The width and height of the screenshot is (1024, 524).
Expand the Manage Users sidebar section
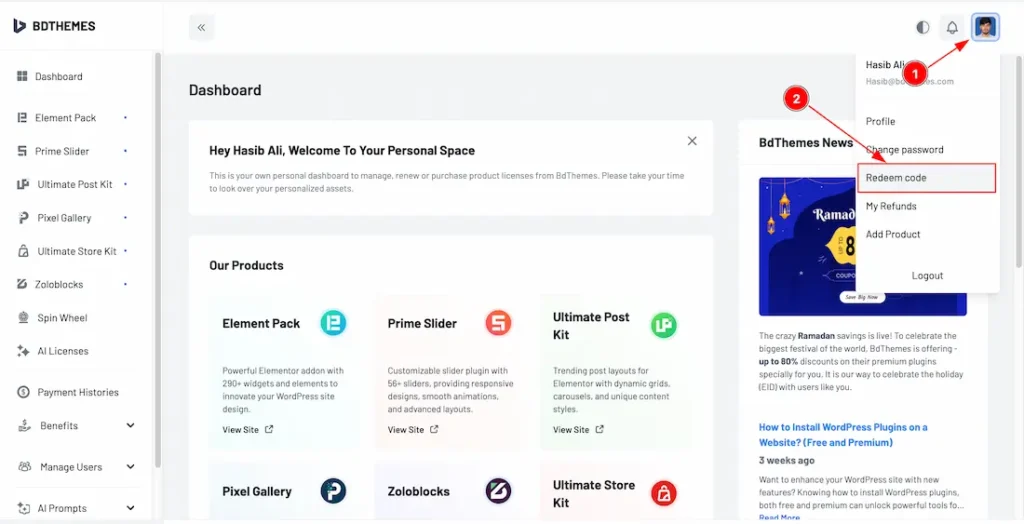pos(130,467)
